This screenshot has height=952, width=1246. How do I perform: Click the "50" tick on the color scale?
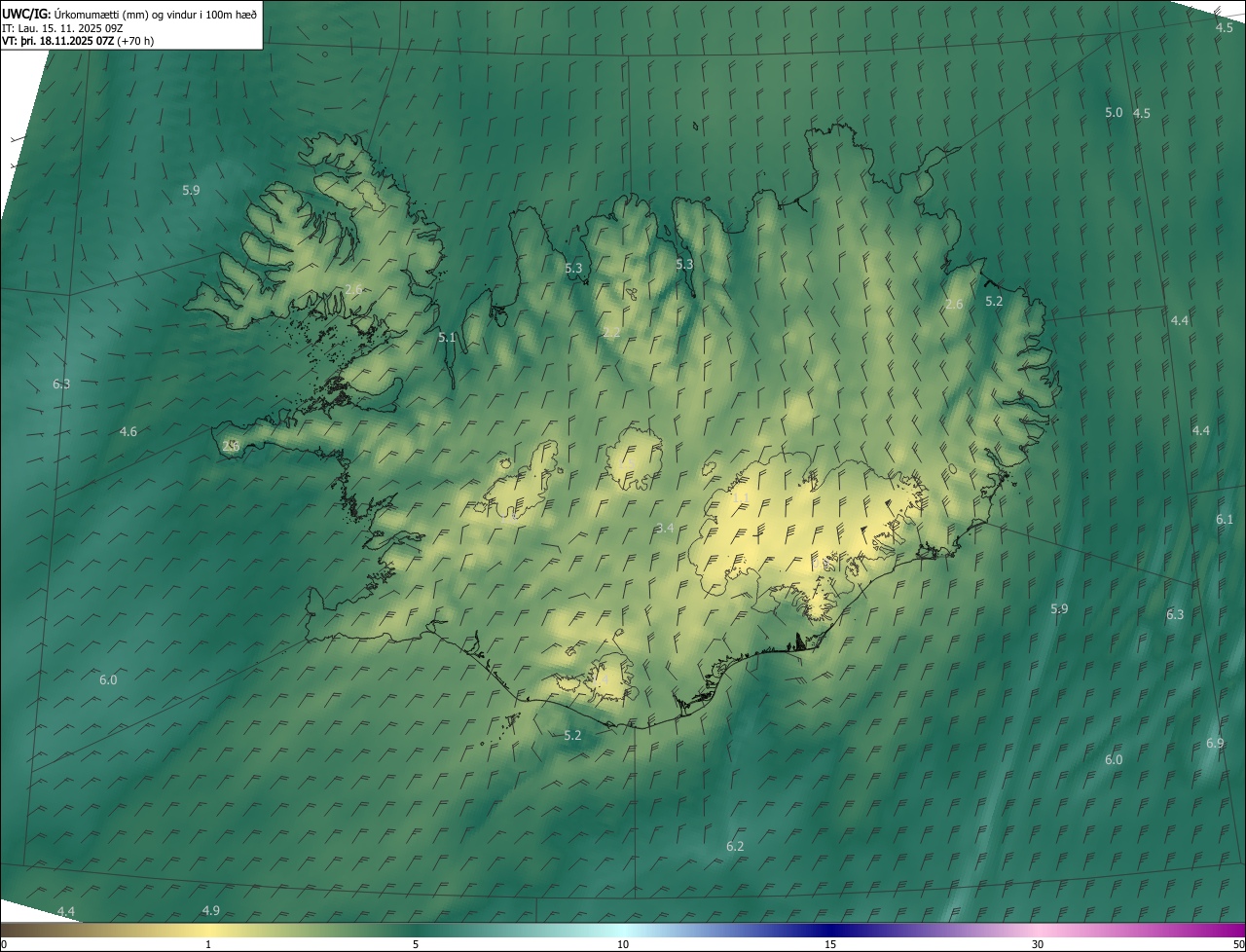click(1238, 944)
